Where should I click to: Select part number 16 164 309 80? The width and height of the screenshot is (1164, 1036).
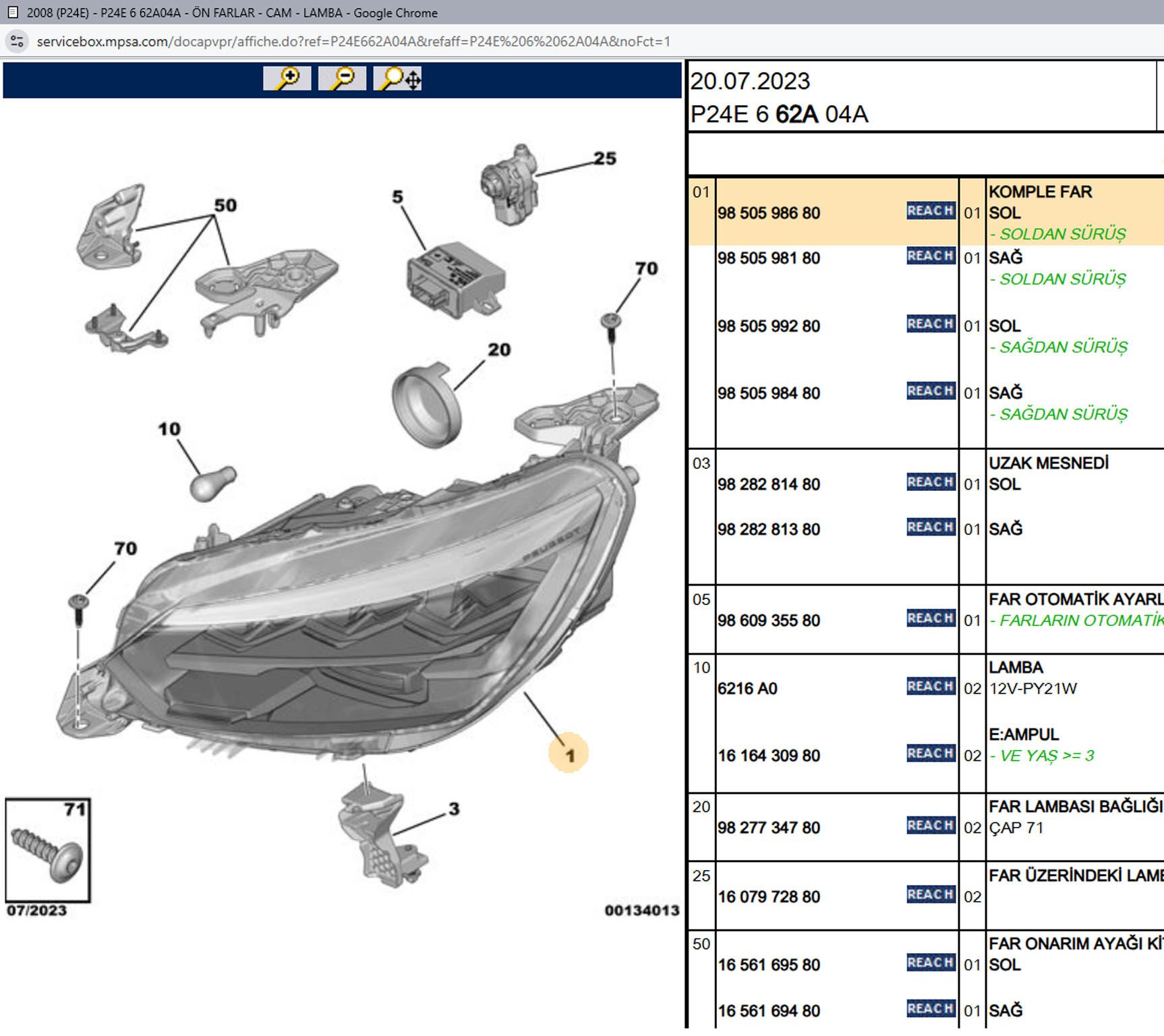(x=769, y=755)
